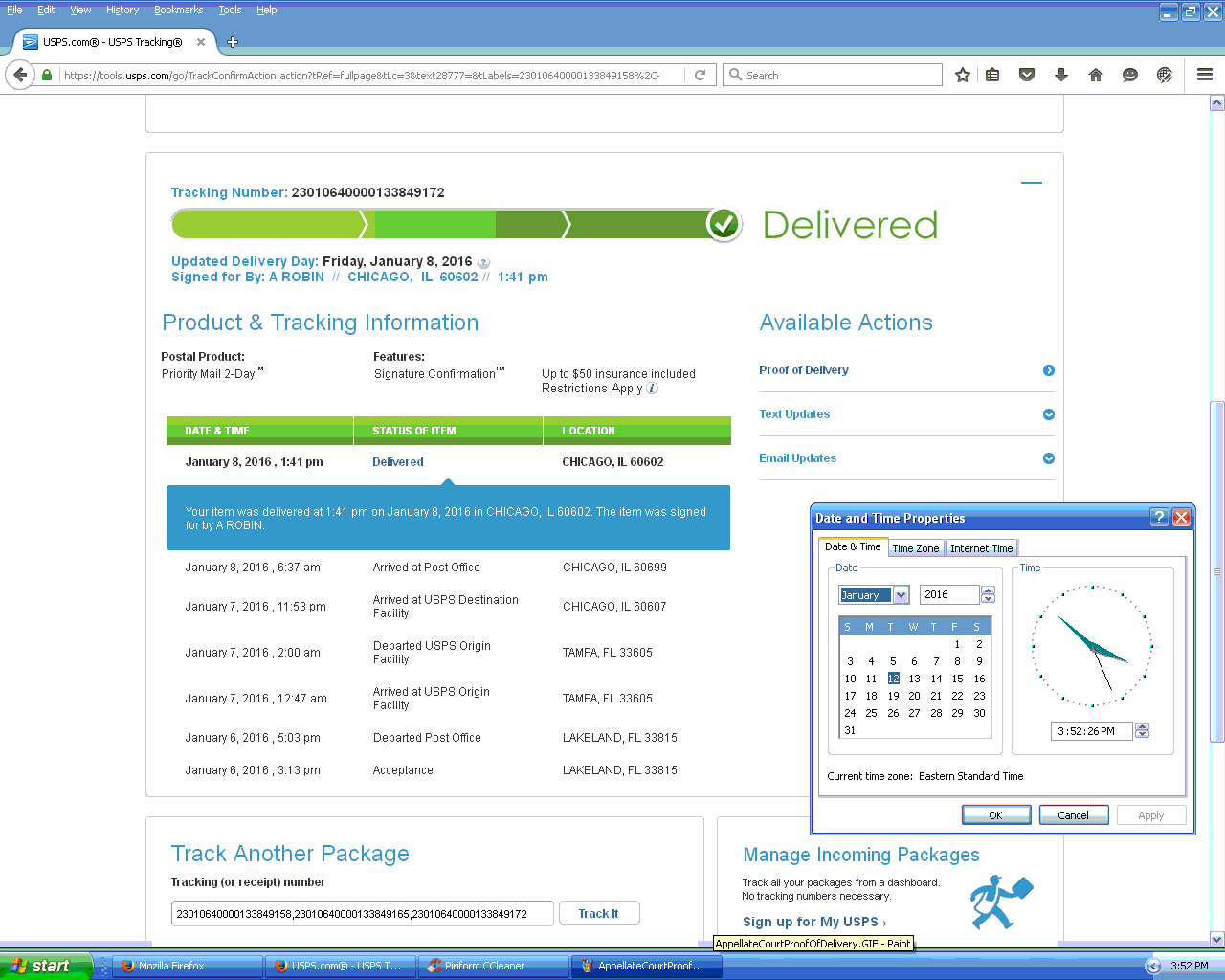Increase the year with up spinner
Image resolution: width=1225 pixels, height=980 pixels.
coord(989,590)
